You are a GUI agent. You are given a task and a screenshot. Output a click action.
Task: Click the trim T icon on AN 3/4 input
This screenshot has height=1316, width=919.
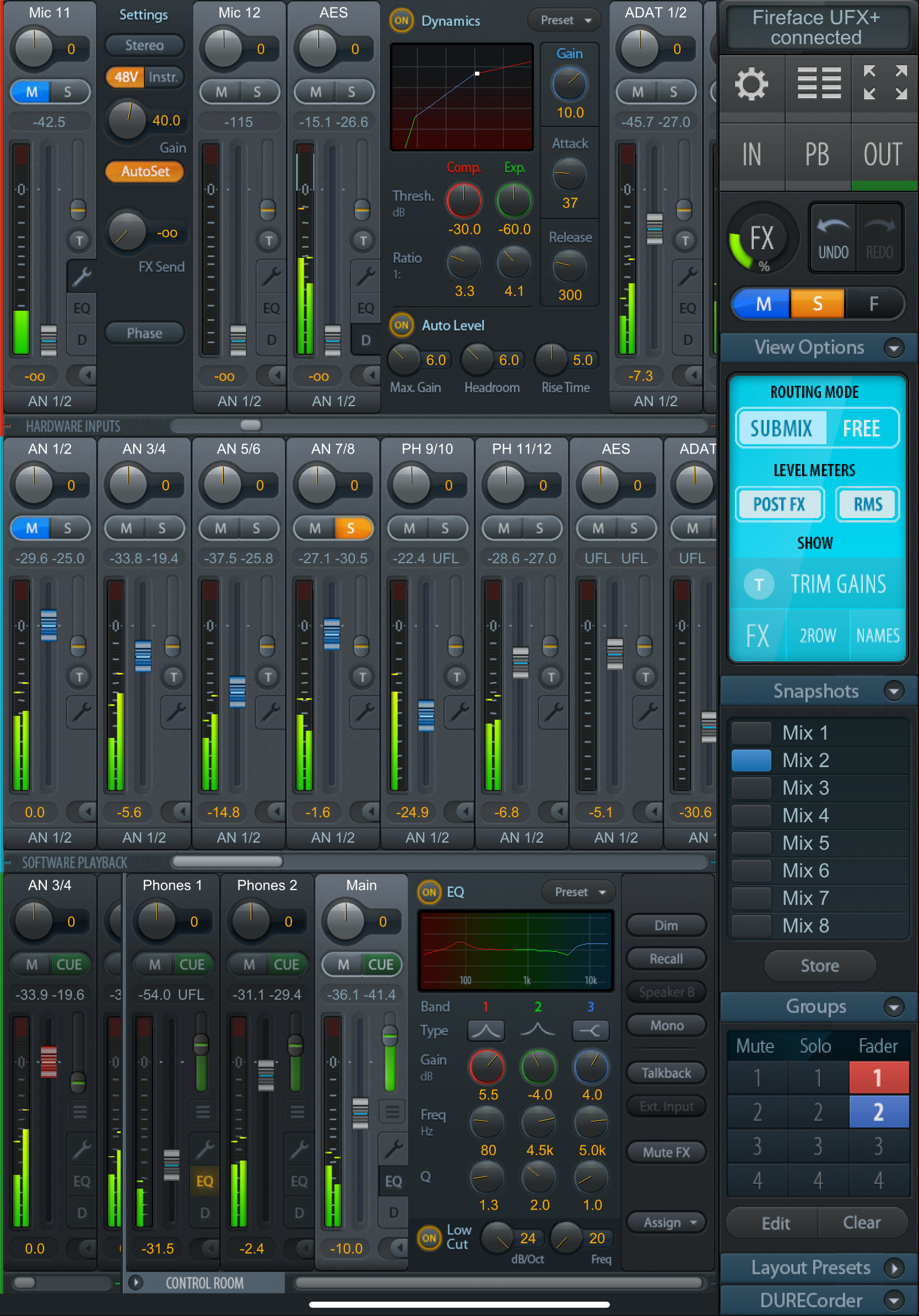click(x=174, y=677)
